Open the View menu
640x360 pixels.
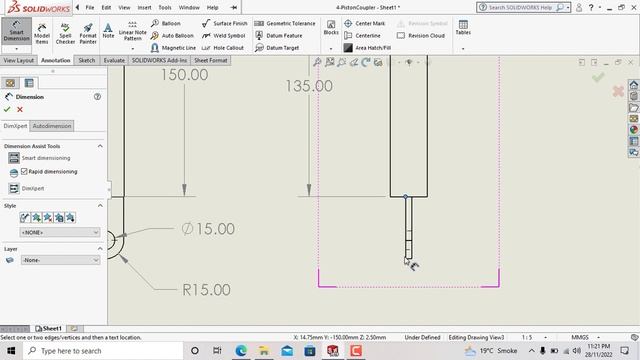click(124, 7)
